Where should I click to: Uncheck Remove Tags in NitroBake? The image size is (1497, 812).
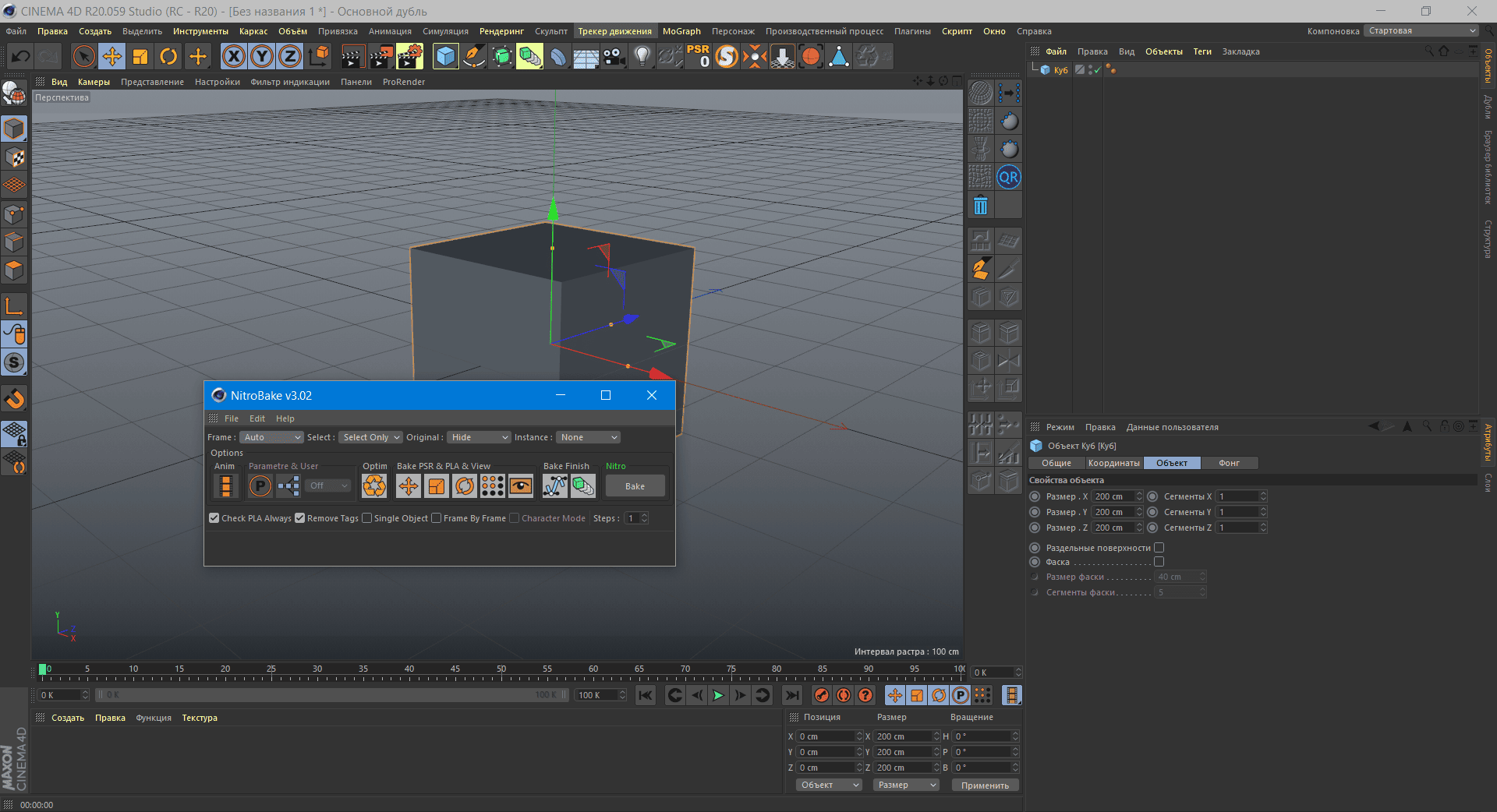[x=300, y=518]
